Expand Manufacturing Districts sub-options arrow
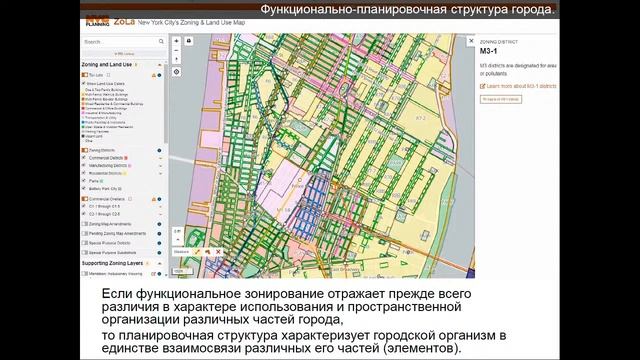The height and width of the screenshot is (360, 640). [160, 166]
